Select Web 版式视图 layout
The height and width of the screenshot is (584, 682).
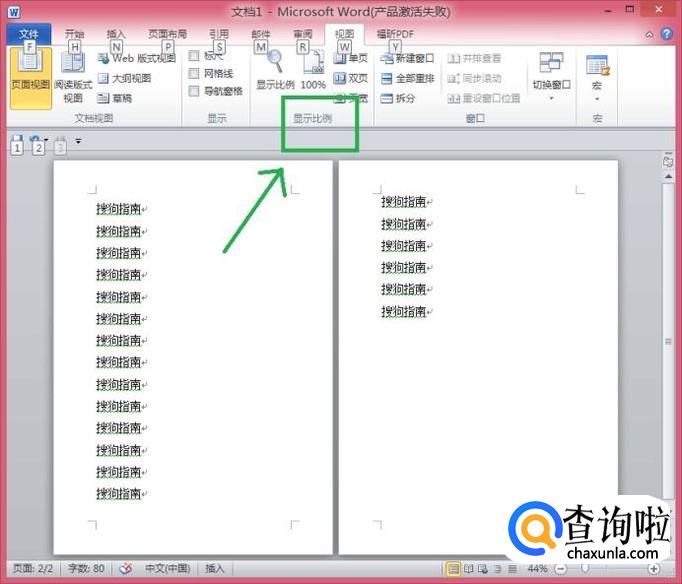pyautogui.click(x=137, y=58)
